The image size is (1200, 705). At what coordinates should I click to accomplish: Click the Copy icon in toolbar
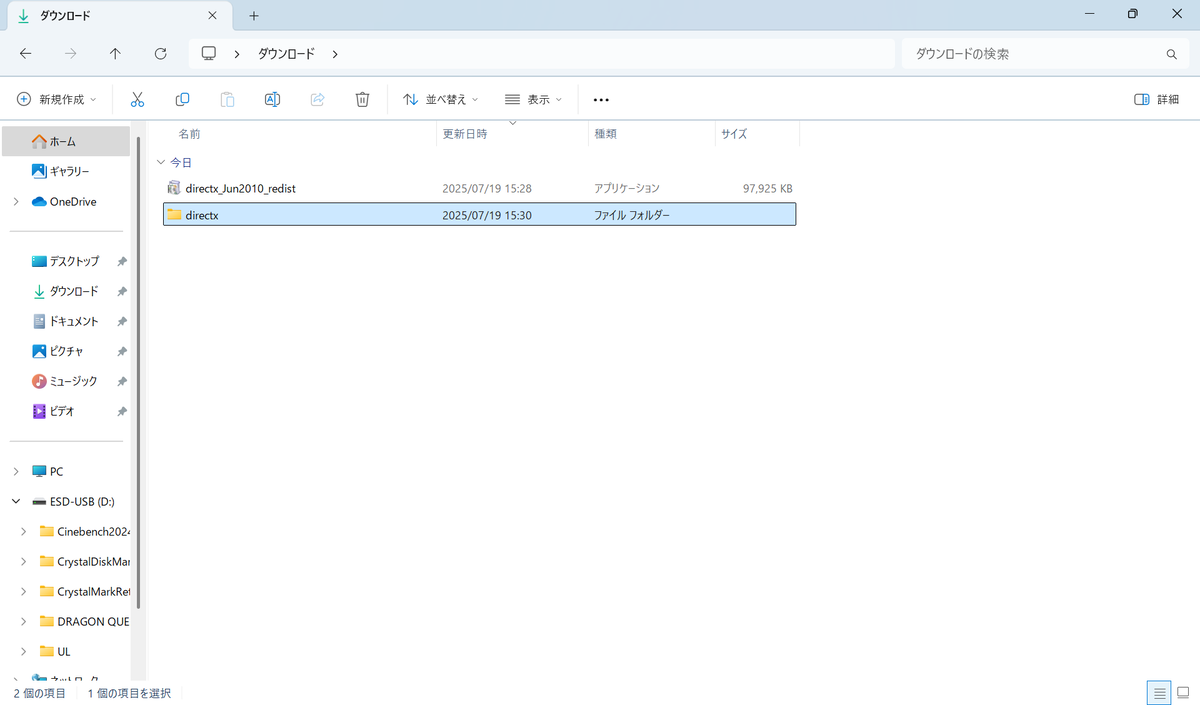click(x=182, y=99)
